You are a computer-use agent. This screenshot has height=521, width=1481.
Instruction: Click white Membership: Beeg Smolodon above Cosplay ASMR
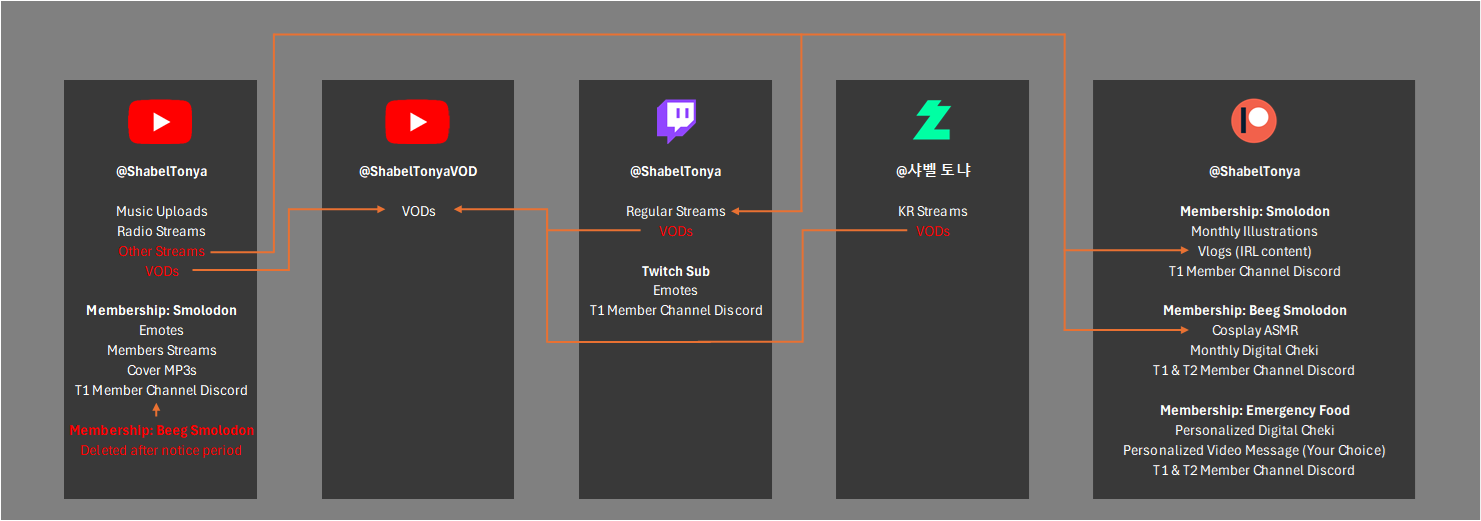pos(1254,310)
